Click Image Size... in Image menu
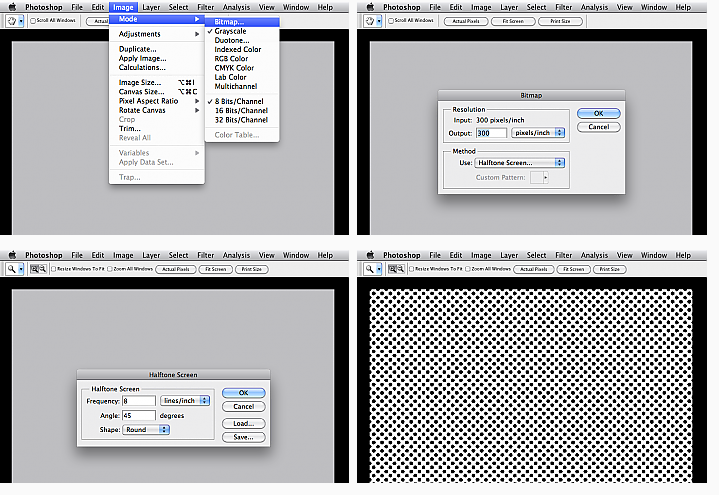 pos(157,83)
